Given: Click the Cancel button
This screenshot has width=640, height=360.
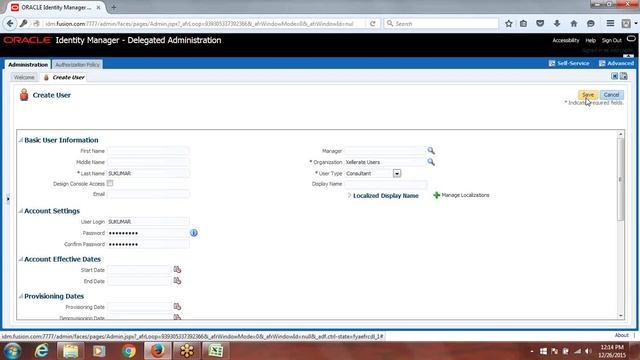Looking at the screenshot, I should 611,95.
